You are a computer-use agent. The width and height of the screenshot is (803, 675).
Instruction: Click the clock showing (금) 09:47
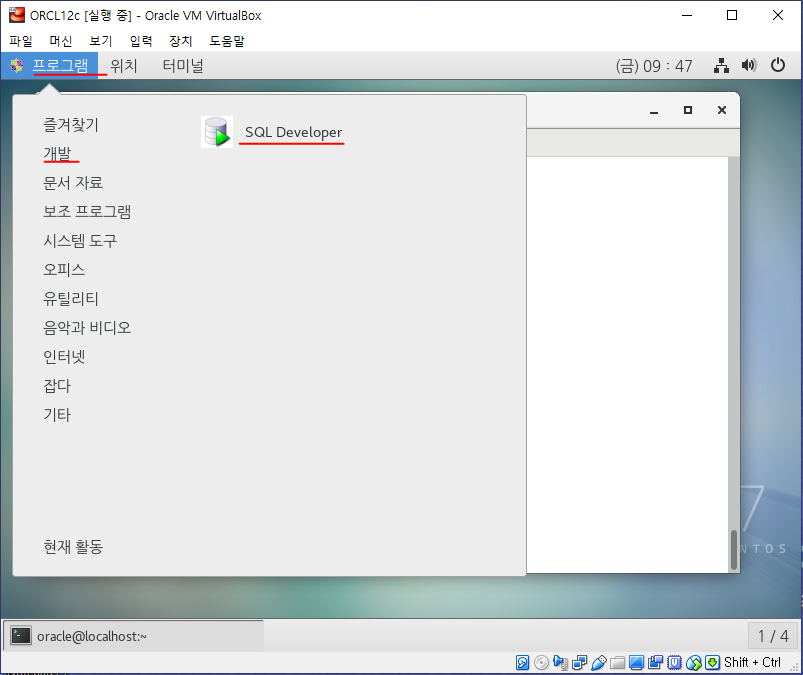pos(654,66)
